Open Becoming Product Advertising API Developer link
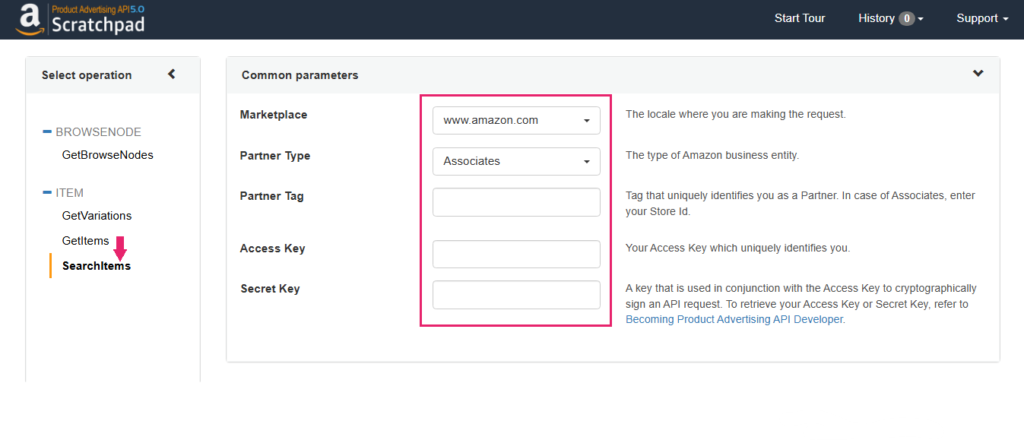The width and height of the screenshot is (1024, 440). [735, 320]
